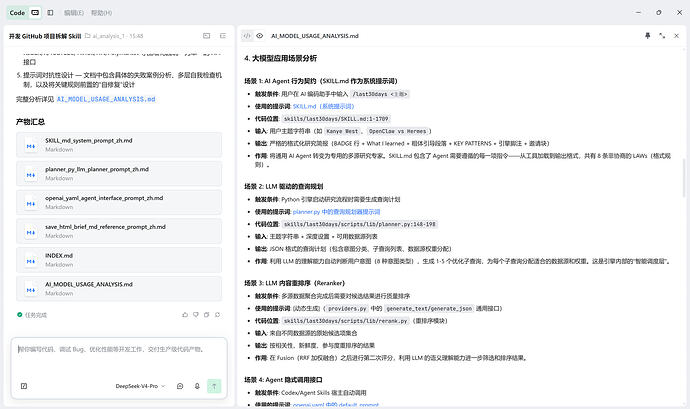Screen dimensions: 690x409
Task: Switch to the Code mode tab
Action: [17, 13]
